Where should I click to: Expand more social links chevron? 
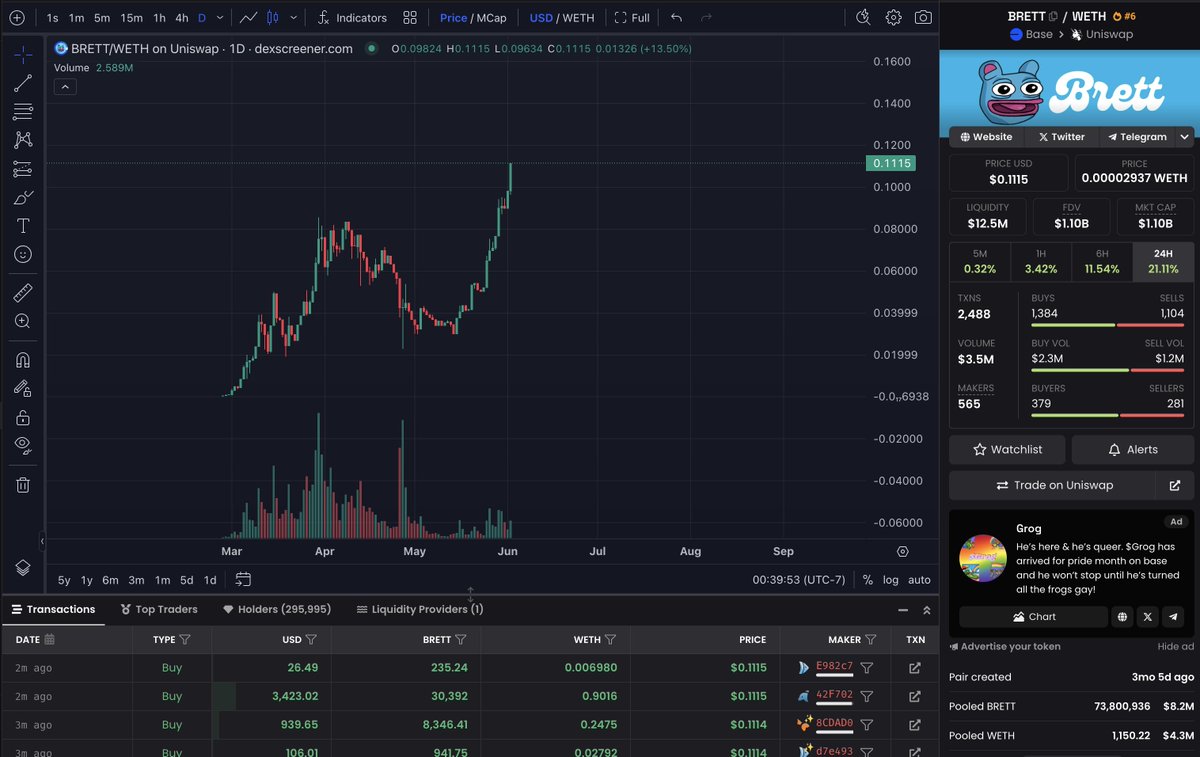click(1185, 137)
